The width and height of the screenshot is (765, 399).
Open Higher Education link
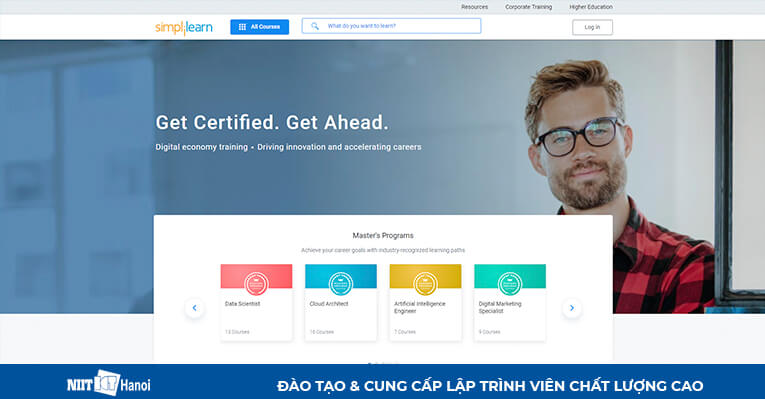point(591,7)
